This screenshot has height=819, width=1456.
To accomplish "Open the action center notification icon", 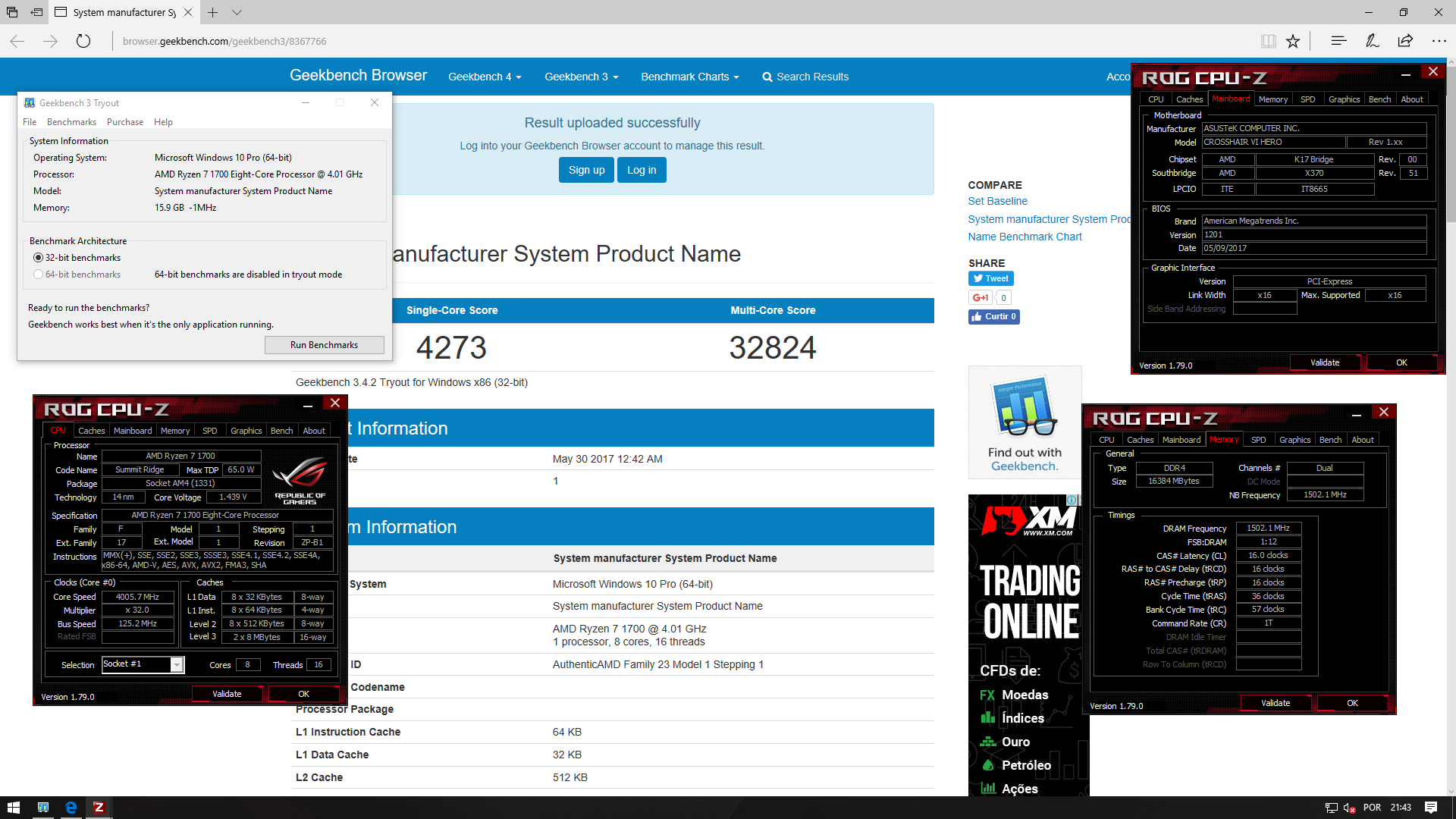I will tap(1431, 808).
